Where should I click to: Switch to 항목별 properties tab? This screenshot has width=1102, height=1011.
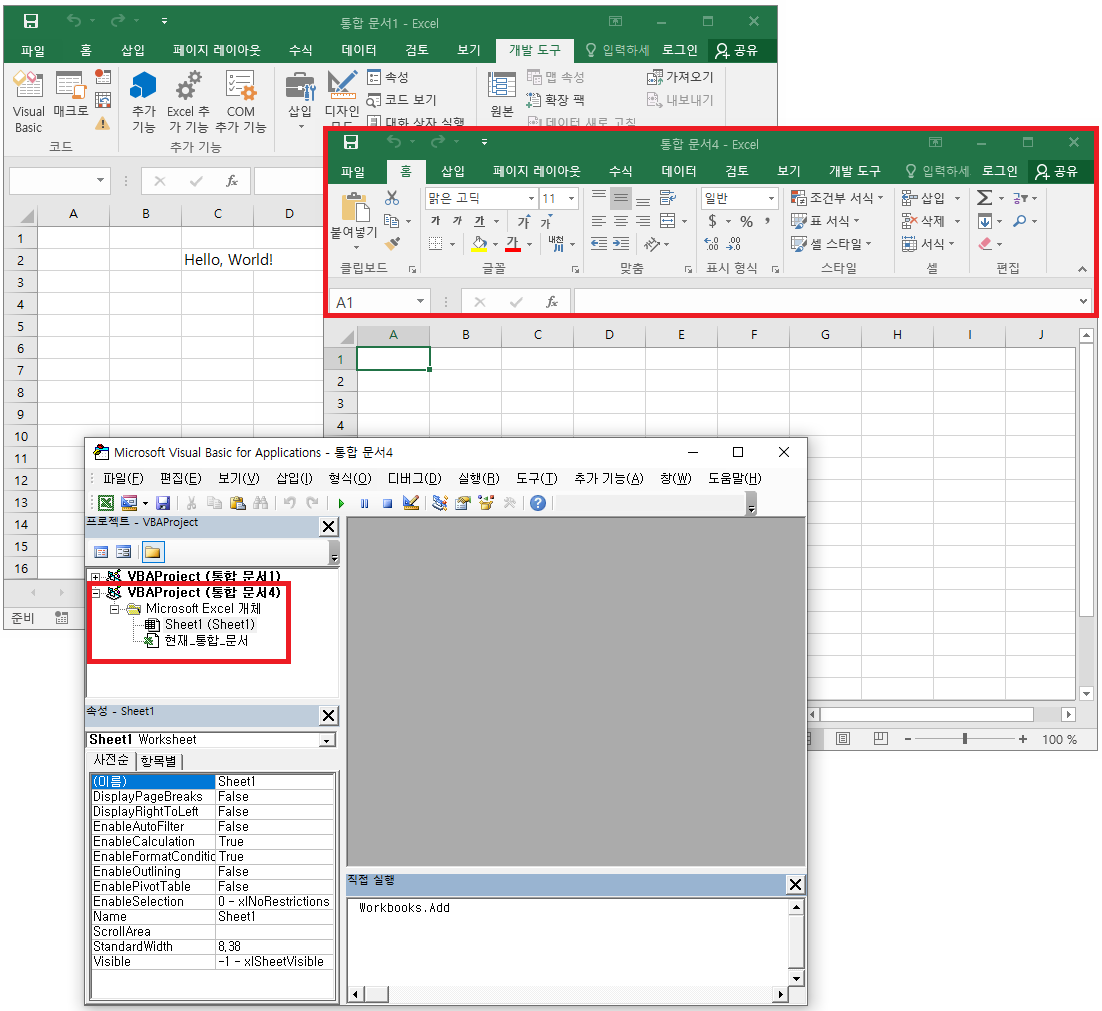pos(158,761)
